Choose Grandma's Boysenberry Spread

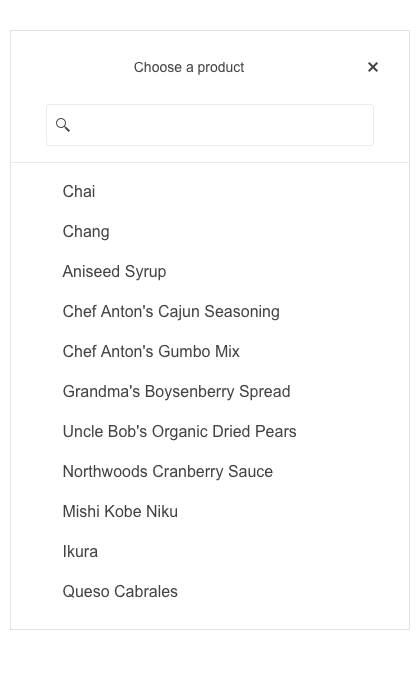[210, 392]
